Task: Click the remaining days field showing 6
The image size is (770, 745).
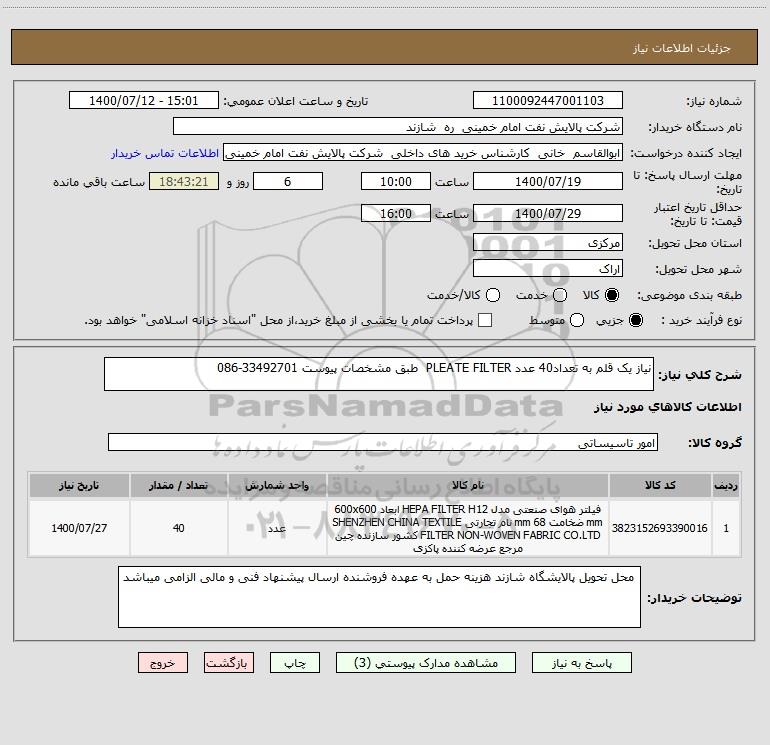Action: [288, 181]
